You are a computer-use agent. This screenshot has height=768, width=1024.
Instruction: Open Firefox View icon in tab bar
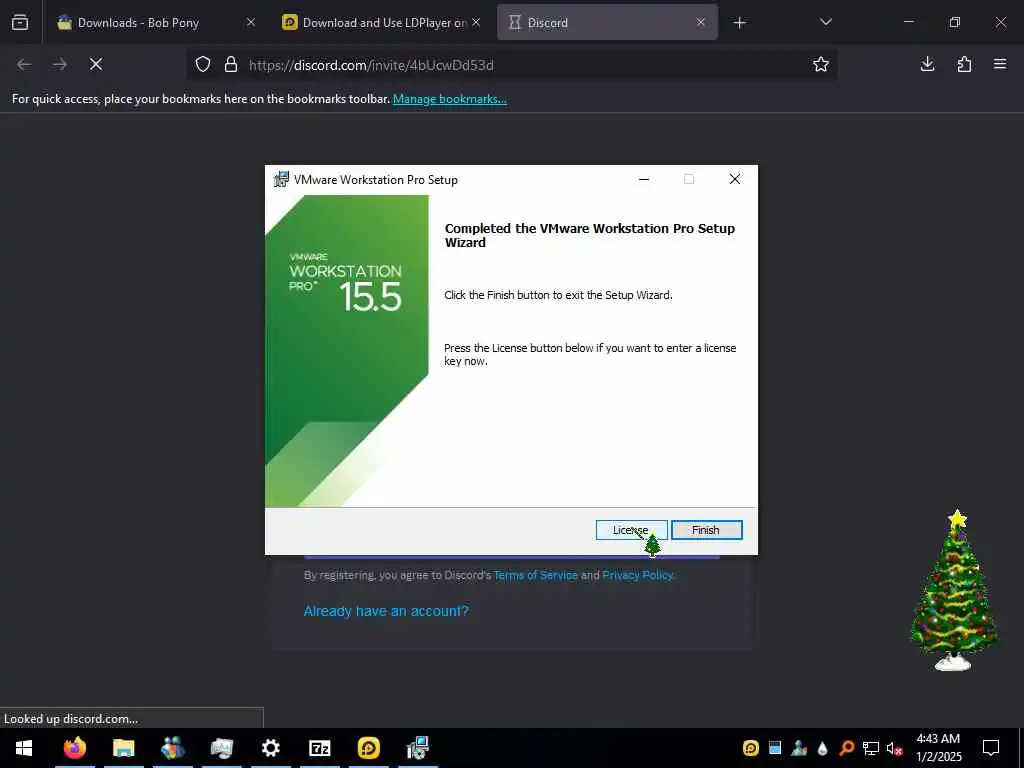tap(20, 23)
